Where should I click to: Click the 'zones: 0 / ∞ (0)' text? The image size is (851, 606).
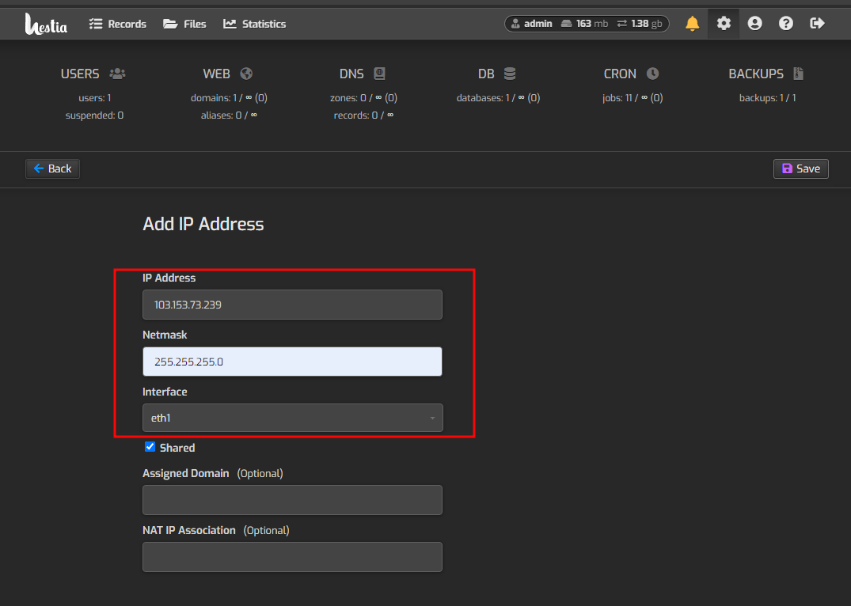point(364,98)
